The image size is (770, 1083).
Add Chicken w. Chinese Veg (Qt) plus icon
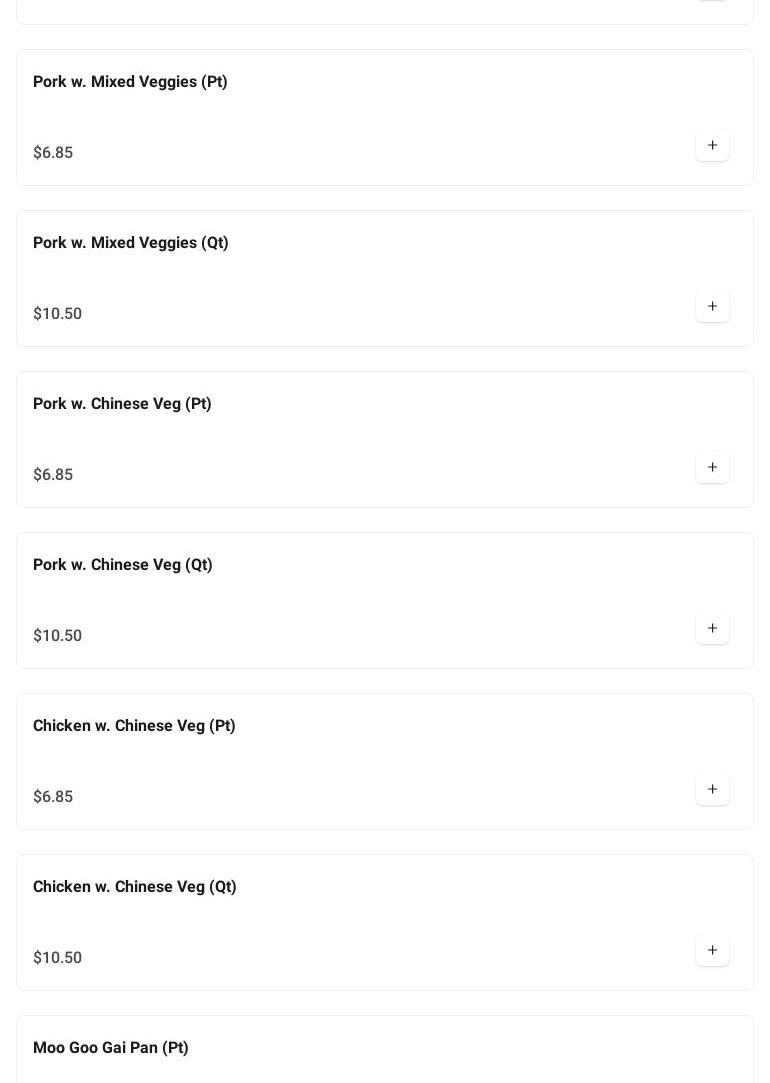click(712, 951)
